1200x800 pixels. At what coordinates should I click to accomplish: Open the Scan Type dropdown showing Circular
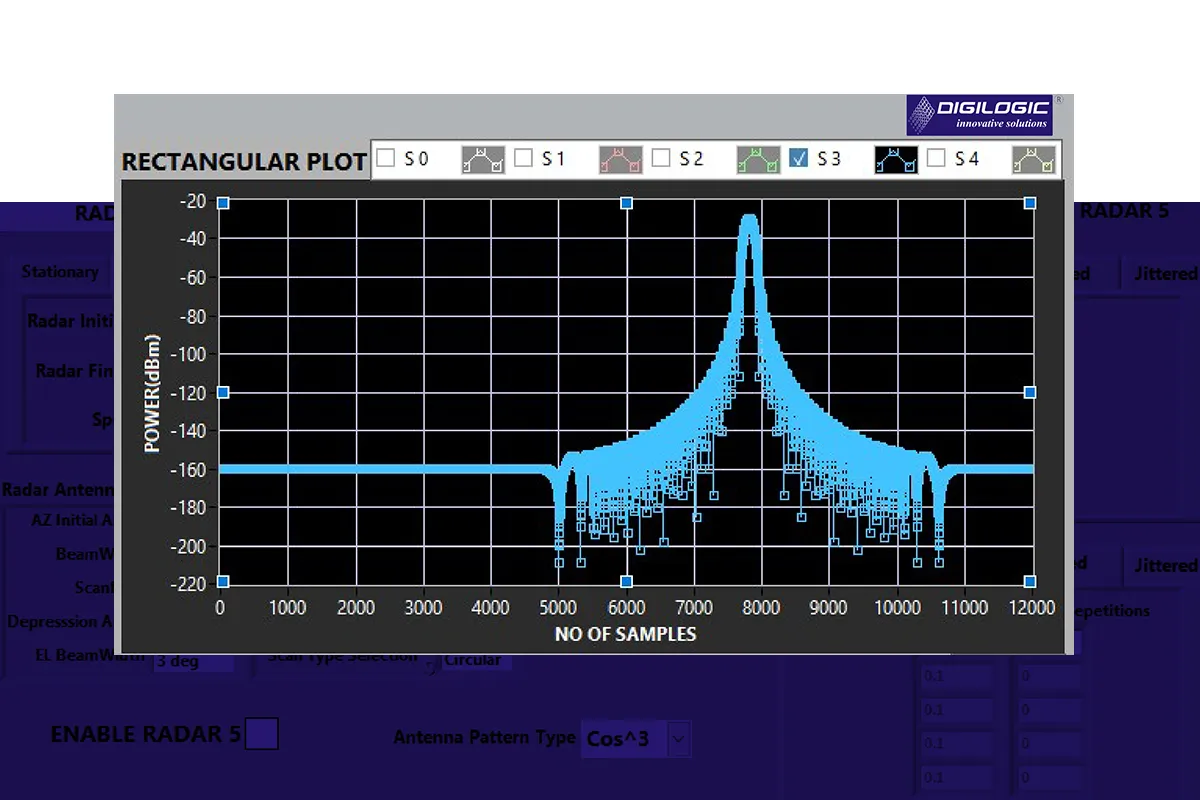477,661
